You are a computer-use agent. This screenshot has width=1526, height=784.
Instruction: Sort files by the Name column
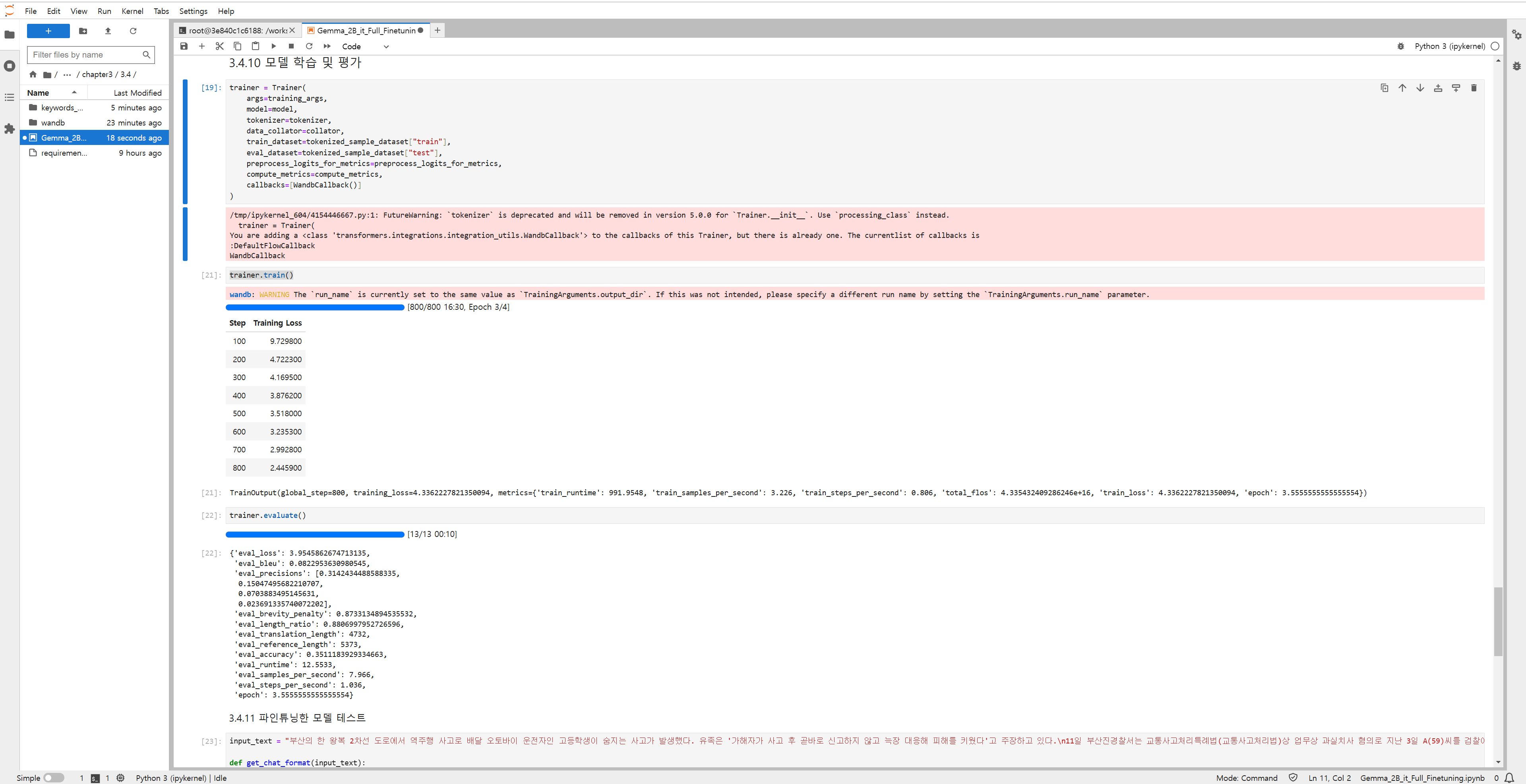coord(38,93)
